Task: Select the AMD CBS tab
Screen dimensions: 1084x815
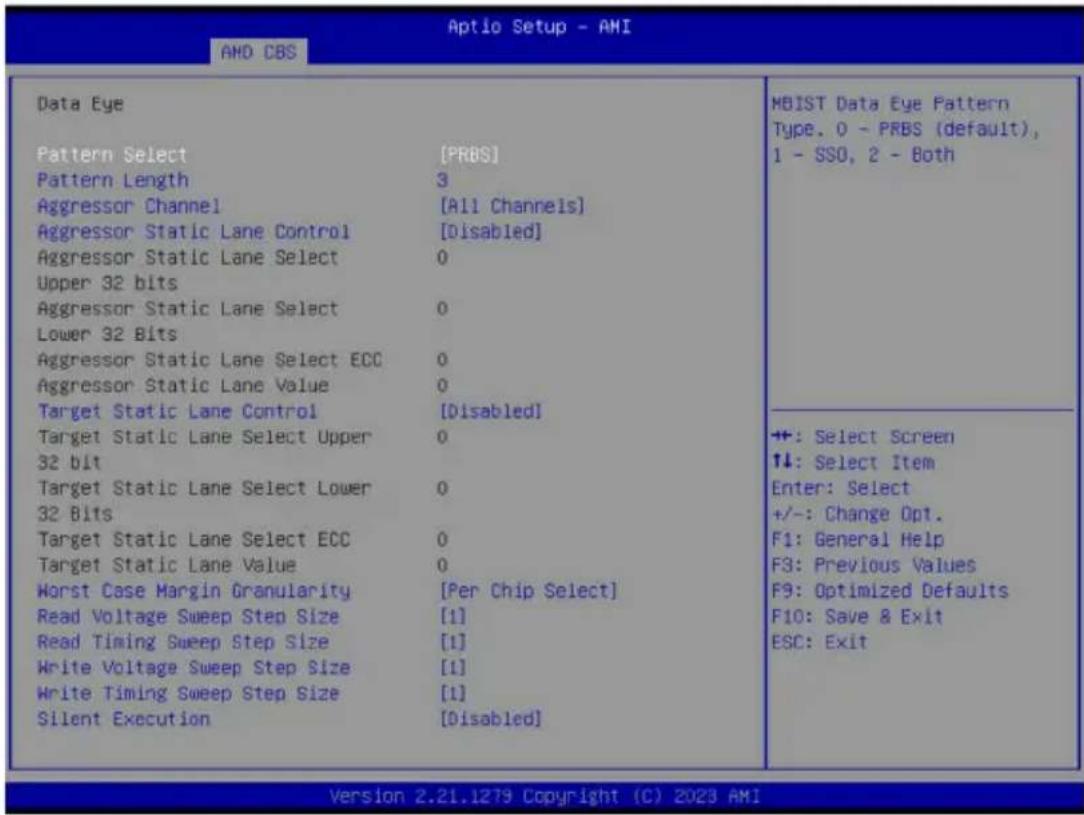Action: 259,52
